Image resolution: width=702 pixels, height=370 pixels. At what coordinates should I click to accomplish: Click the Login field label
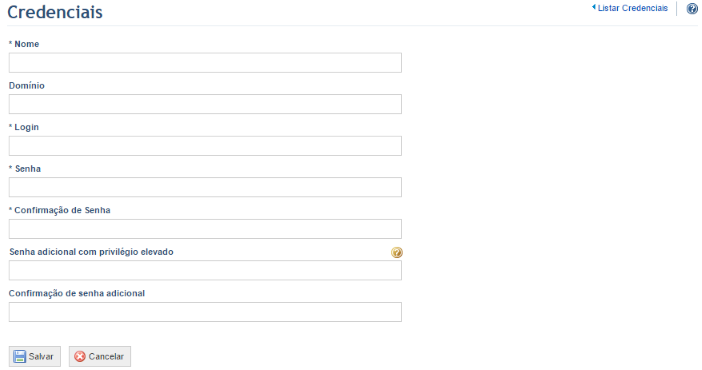tap(24, 127)
